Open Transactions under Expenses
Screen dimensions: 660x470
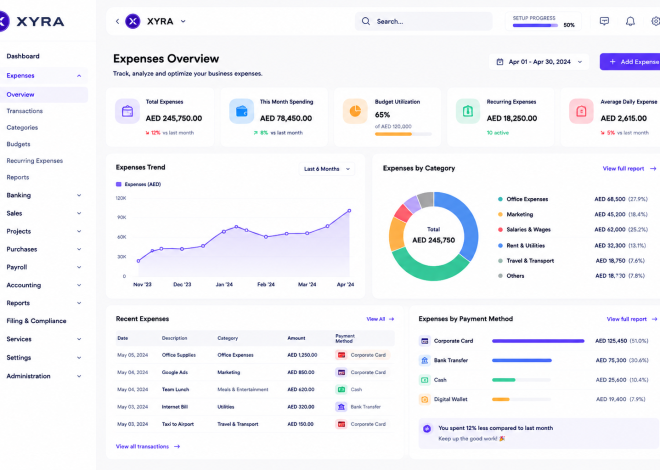coord(24,111)
